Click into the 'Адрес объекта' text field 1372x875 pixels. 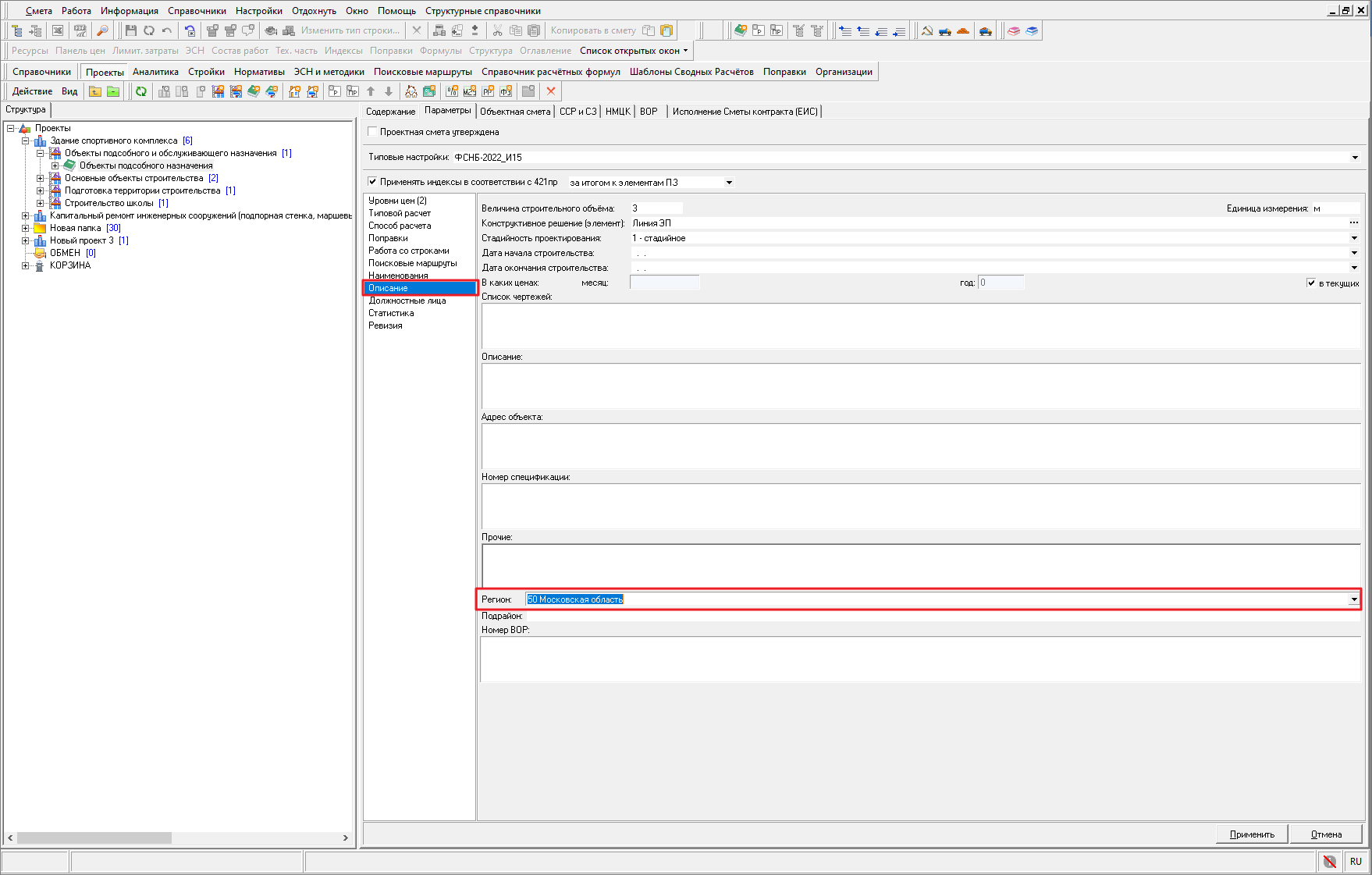click(921, 446)
